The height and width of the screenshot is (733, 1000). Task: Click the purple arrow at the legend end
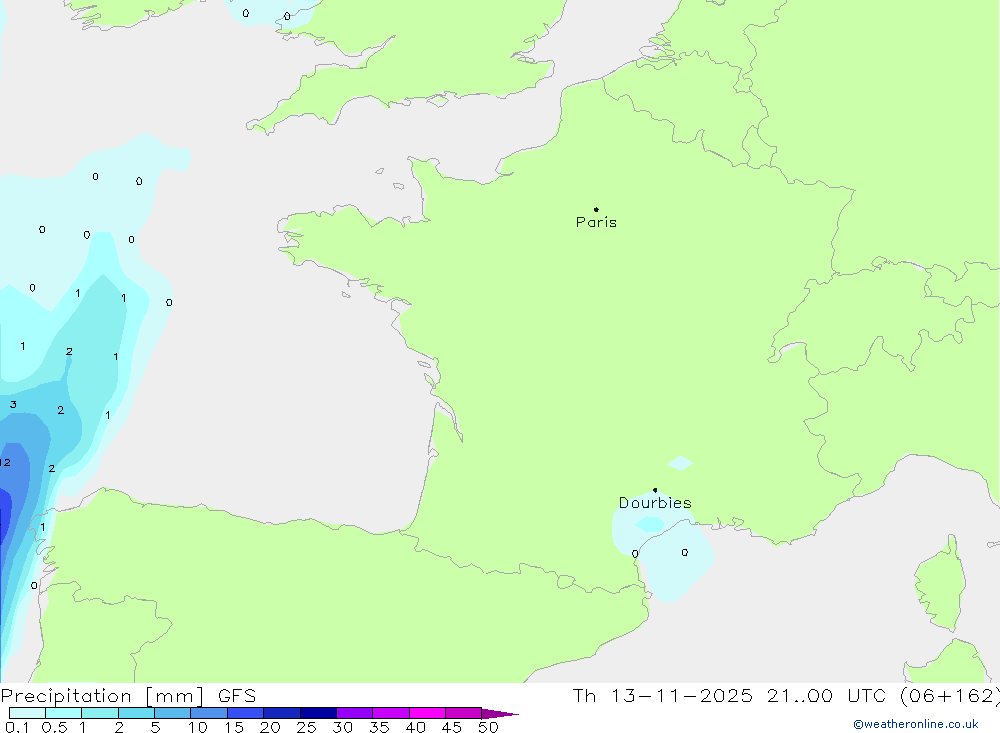pos(499,714)
